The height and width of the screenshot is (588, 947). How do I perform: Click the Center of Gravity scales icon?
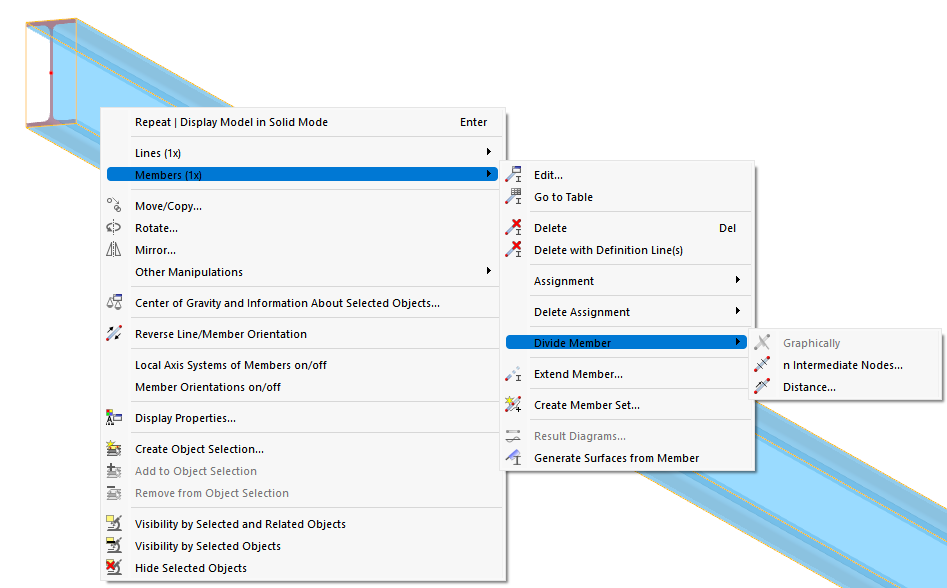[114, 302]
